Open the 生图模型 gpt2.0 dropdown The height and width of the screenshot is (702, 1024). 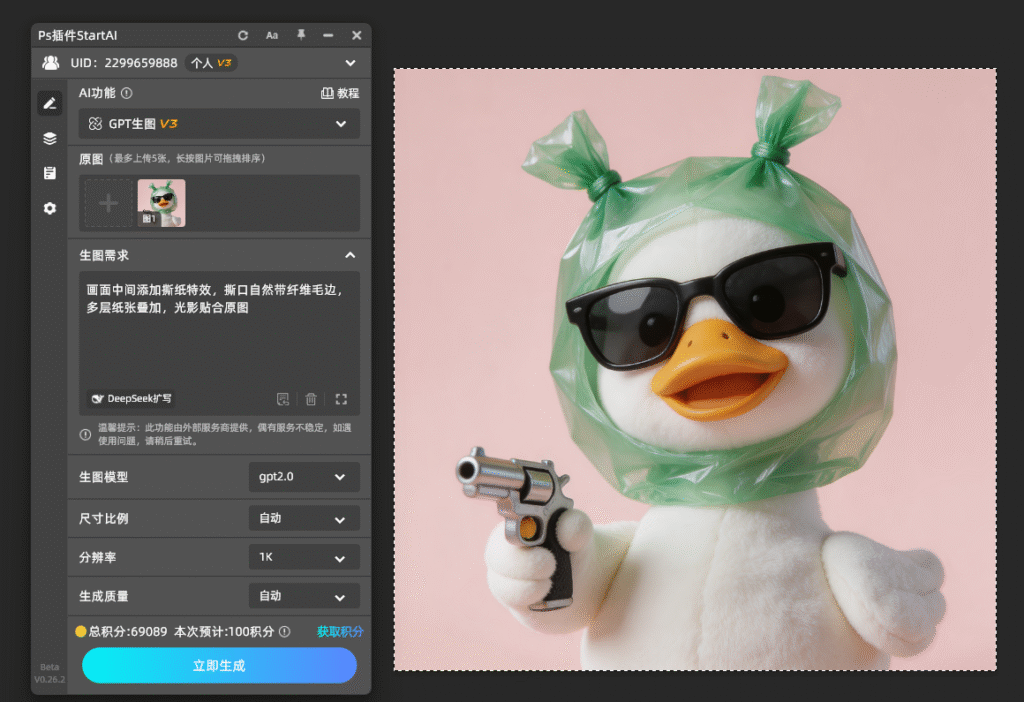click(304, 477)
